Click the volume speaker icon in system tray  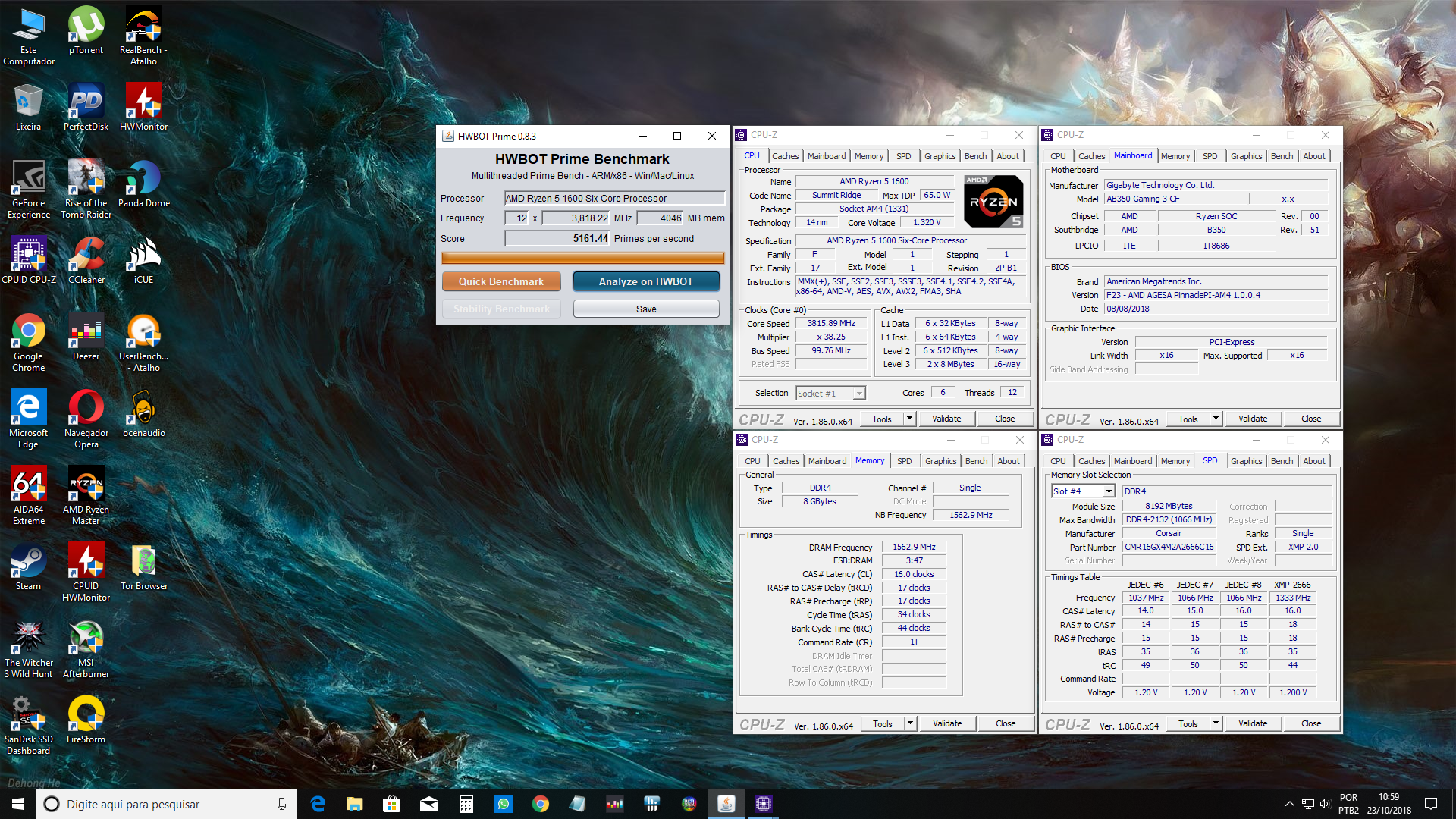tap(1325, 804)
